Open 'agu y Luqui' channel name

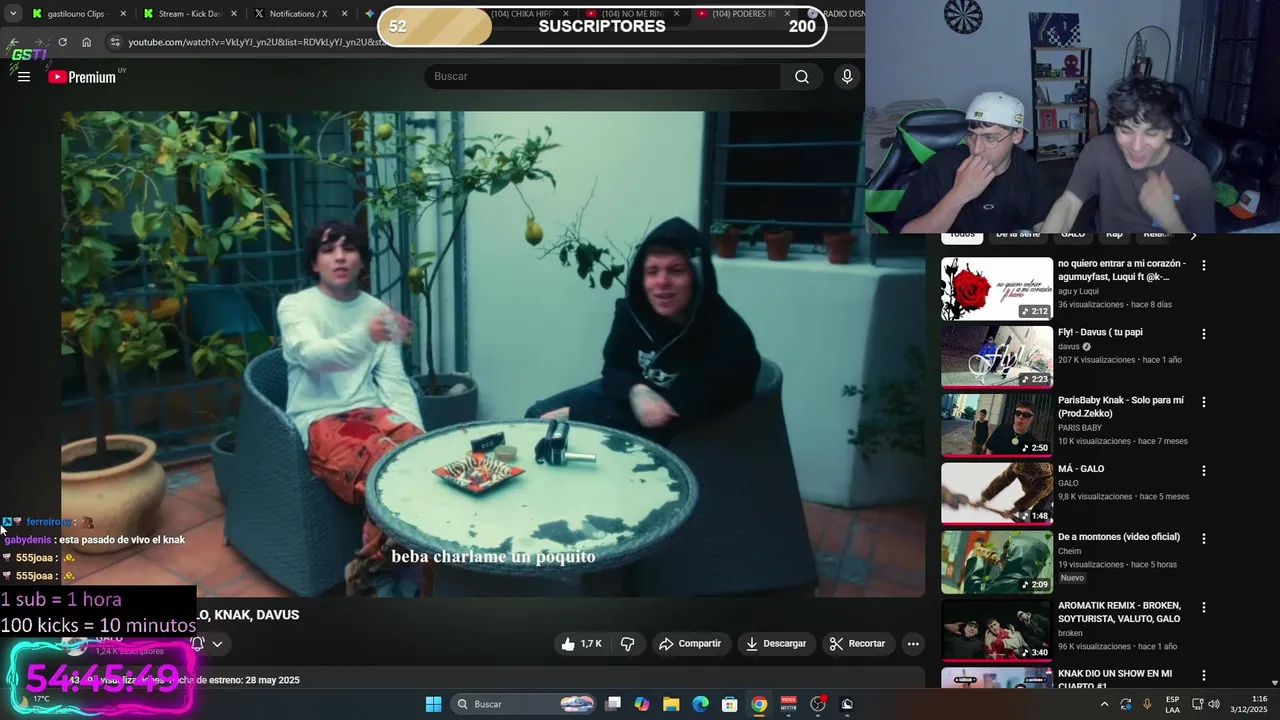pos(1080,292)
